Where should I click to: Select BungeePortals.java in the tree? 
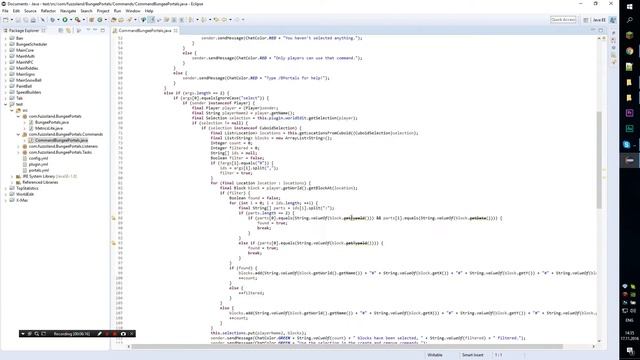coord(52,122)
